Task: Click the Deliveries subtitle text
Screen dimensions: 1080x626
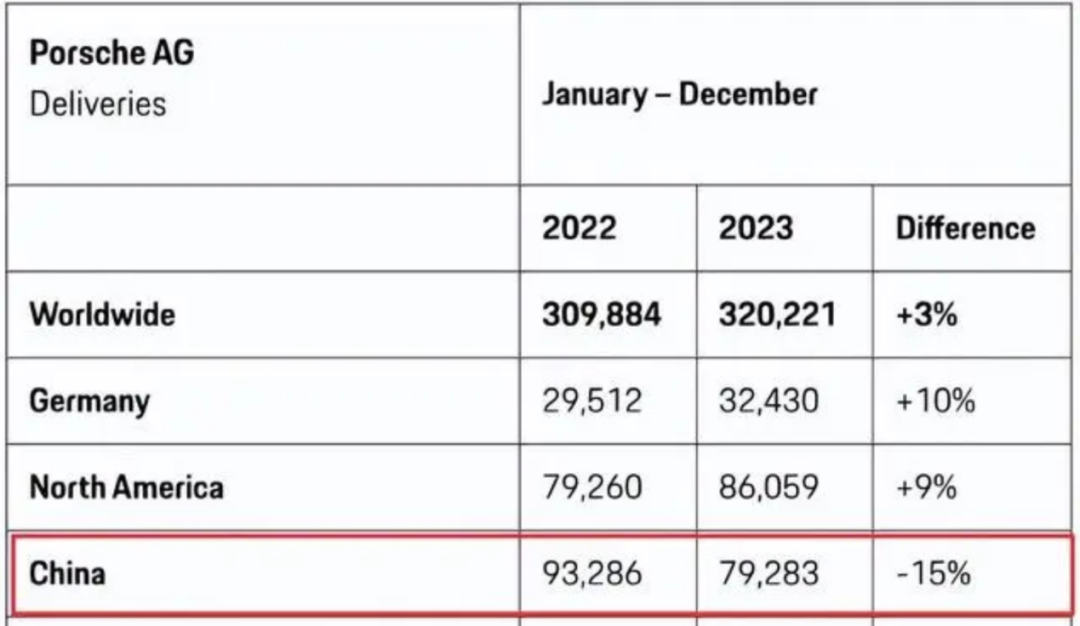Action: [98, 104]
